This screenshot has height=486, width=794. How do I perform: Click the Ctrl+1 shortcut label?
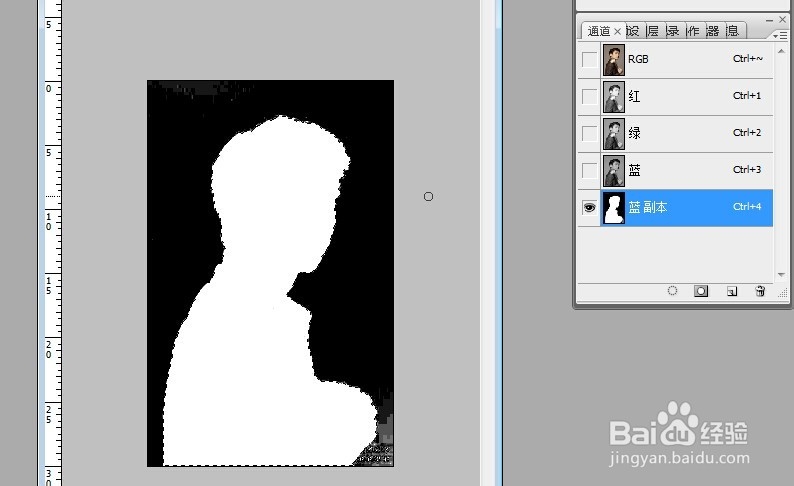pos(747,96)
